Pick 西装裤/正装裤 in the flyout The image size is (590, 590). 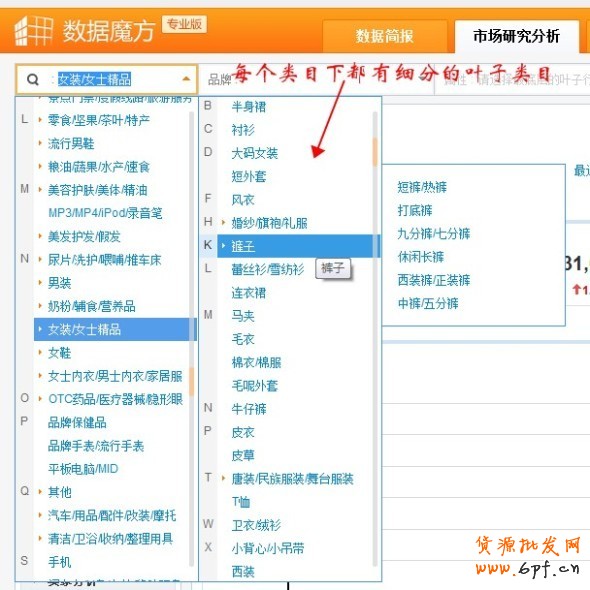[434, 280]
